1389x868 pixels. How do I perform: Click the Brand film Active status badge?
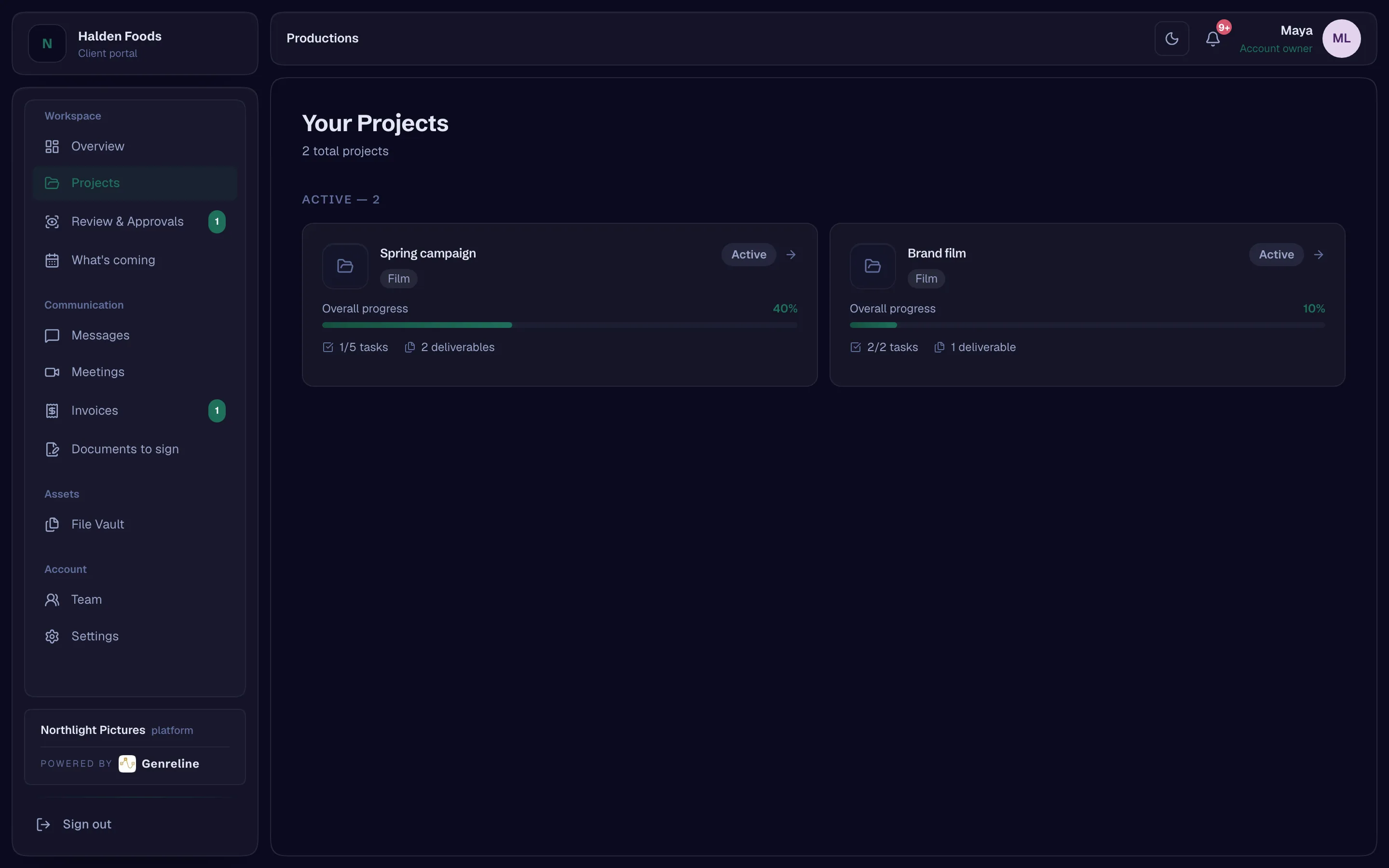[x=1276, y=254]
